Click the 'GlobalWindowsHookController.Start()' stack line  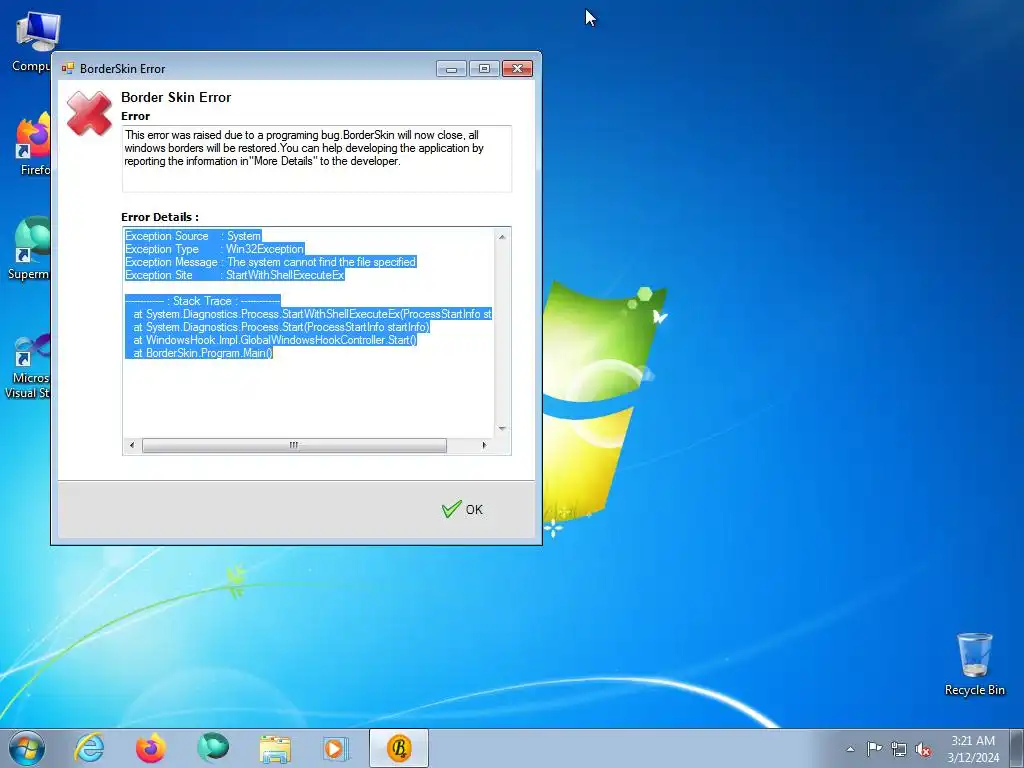(271, 340)
